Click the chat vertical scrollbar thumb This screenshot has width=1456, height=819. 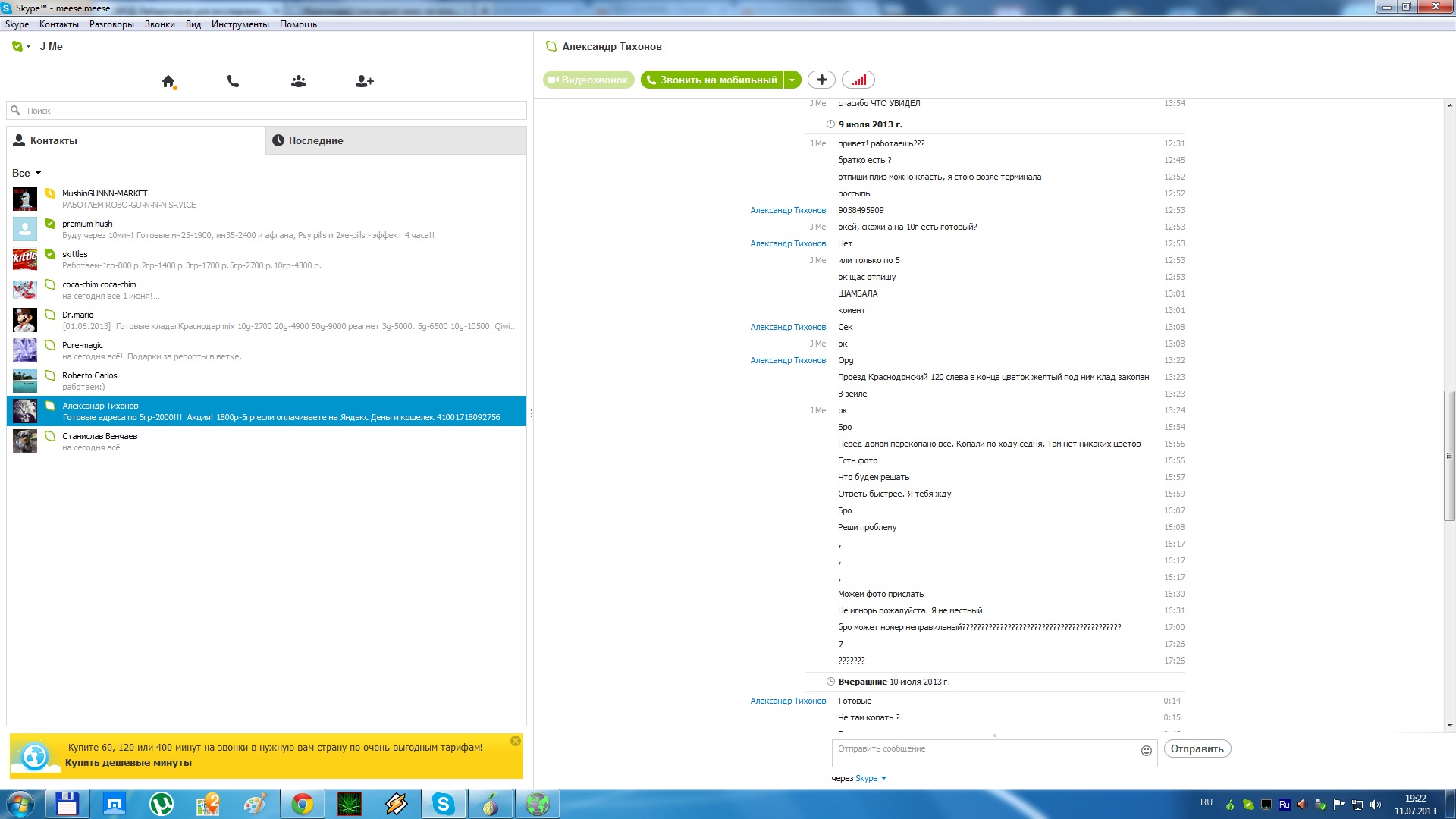pyautogui.click(x=1449, y=455)
